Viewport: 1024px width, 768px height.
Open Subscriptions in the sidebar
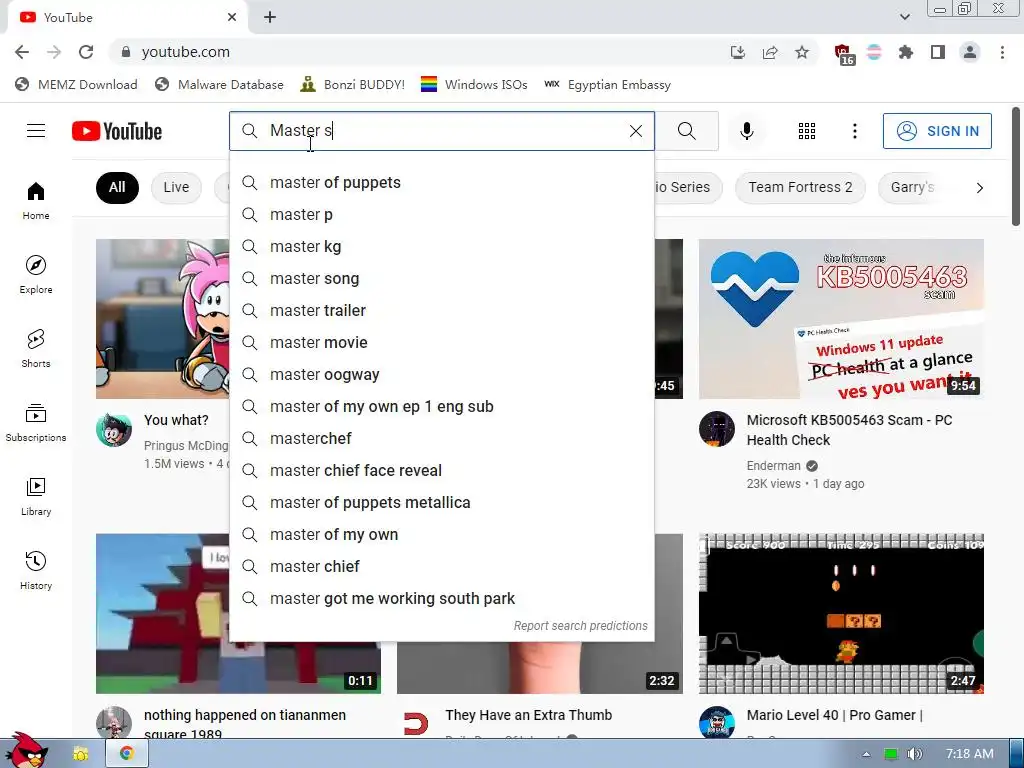pos(36,423)
